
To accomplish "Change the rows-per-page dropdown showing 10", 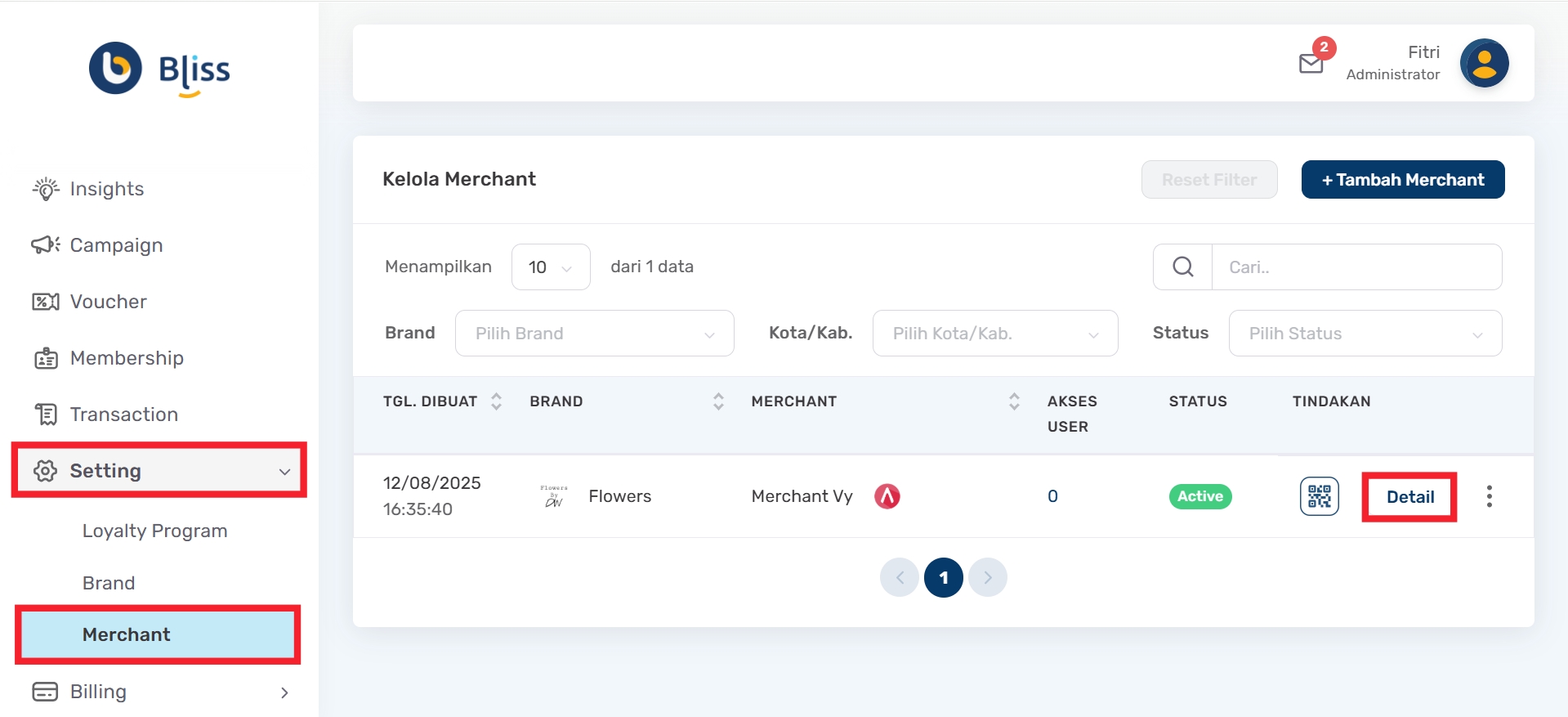I will click(x=550, y=267).
